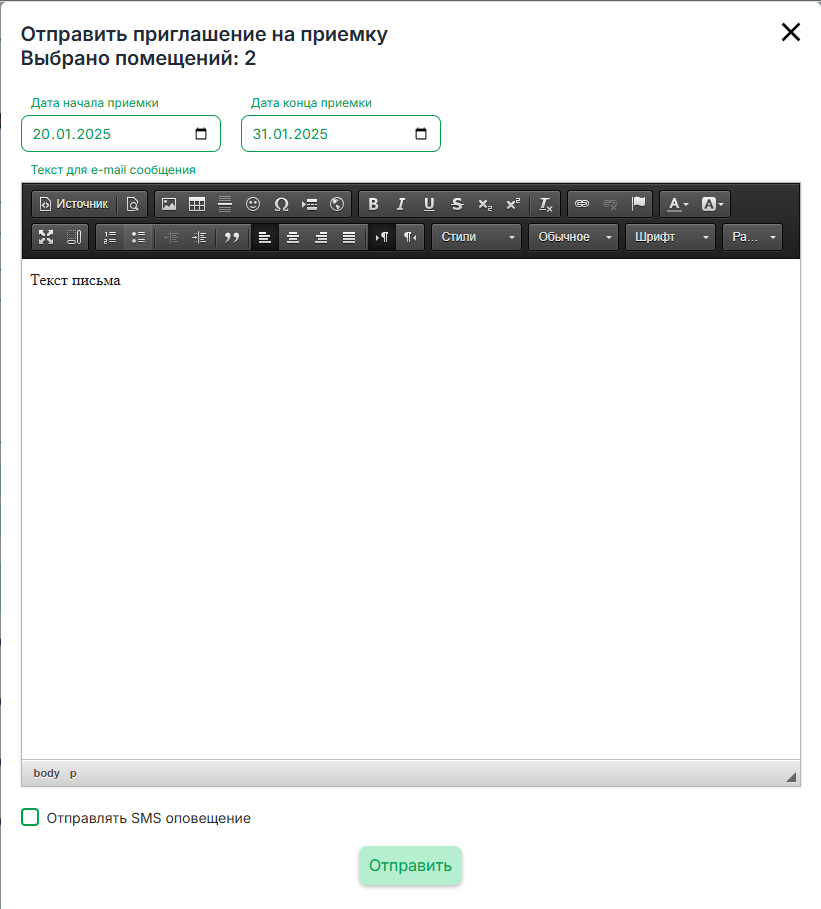Open background color picker
Screen dimensions: 821x909
point(712,204)
